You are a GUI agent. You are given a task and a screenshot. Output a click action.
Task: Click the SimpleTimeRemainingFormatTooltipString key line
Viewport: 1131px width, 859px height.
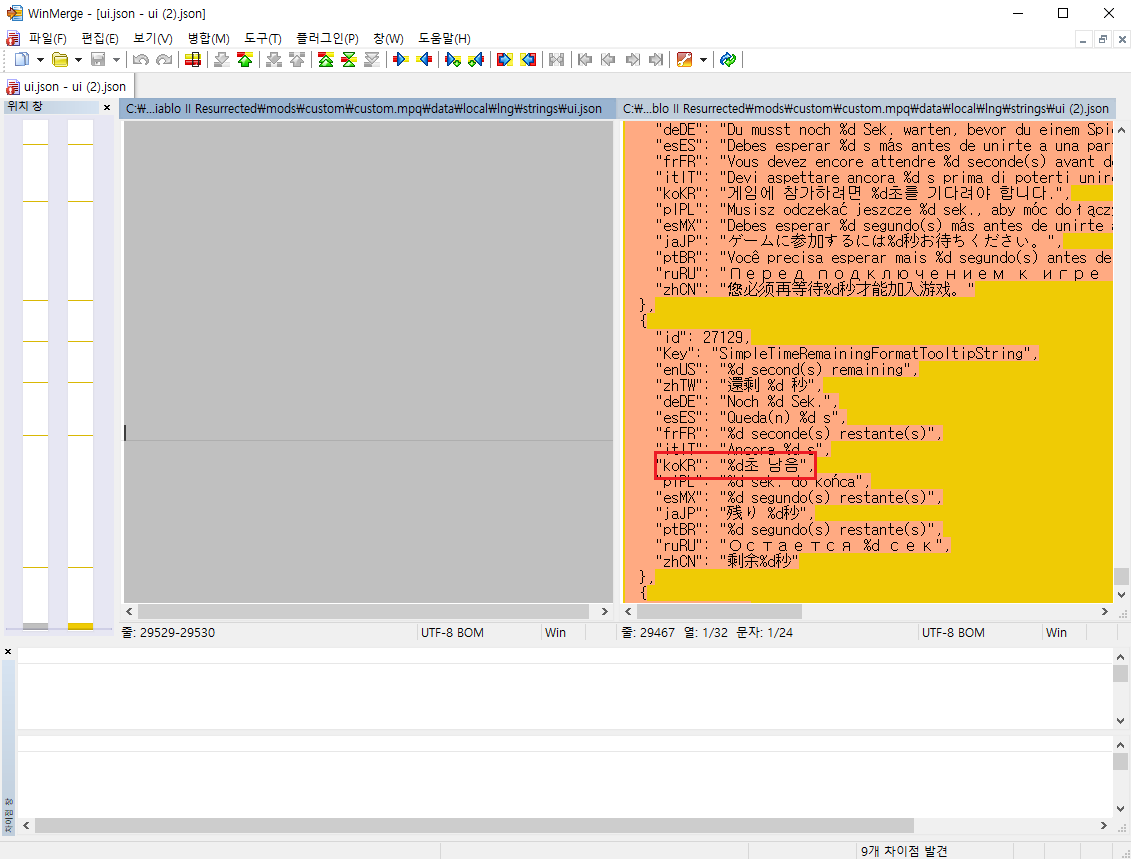click(847, 353)
